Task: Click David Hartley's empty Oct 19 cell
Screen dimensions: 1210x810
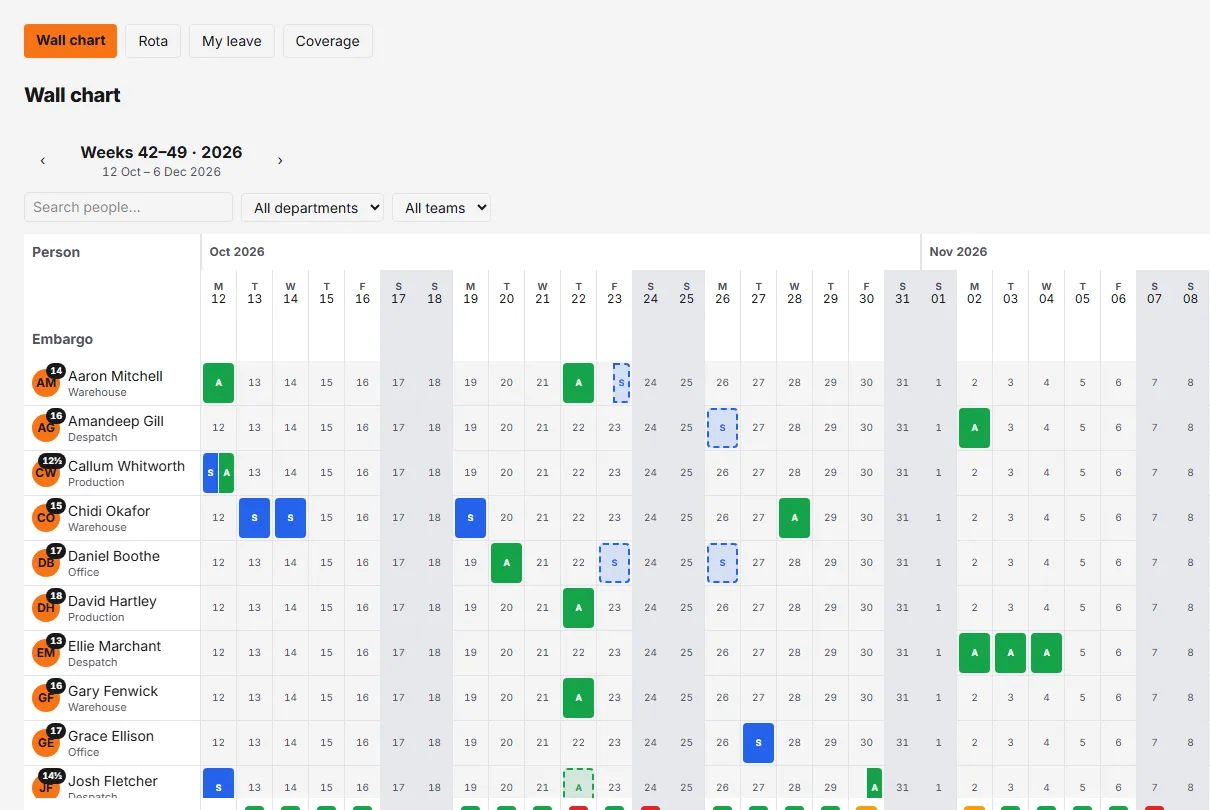Action: (471, 608)
